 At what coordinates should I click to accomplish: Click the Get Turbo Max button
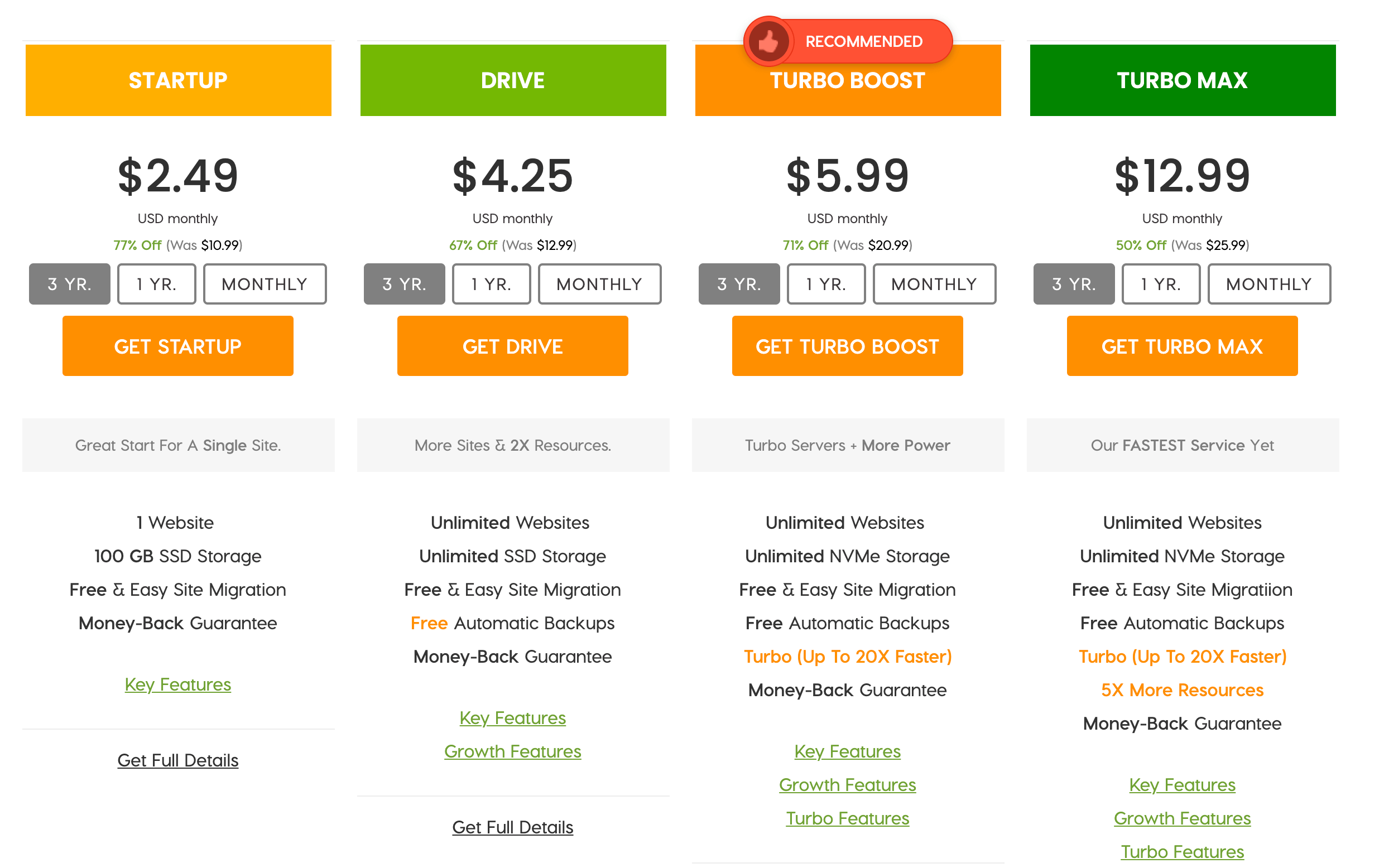tap(1182, 346)
